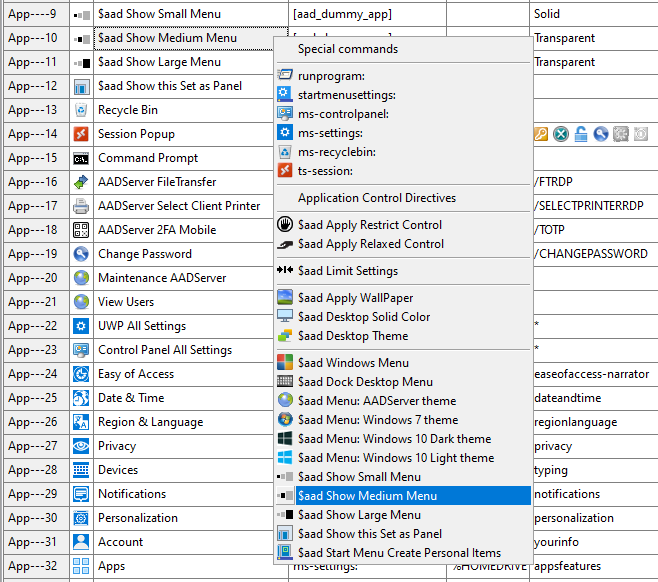Choose $aad Menu: Windows 10 Dark theme
Viewport: 658px width, 582px height.
pos(394,439)
